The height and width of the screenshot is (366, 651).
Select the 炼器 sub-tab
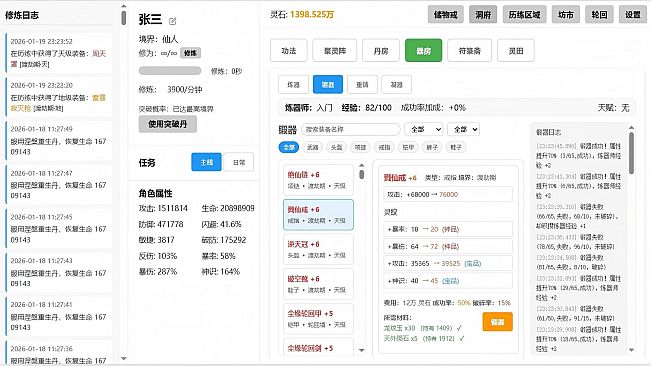coord(294,85)
